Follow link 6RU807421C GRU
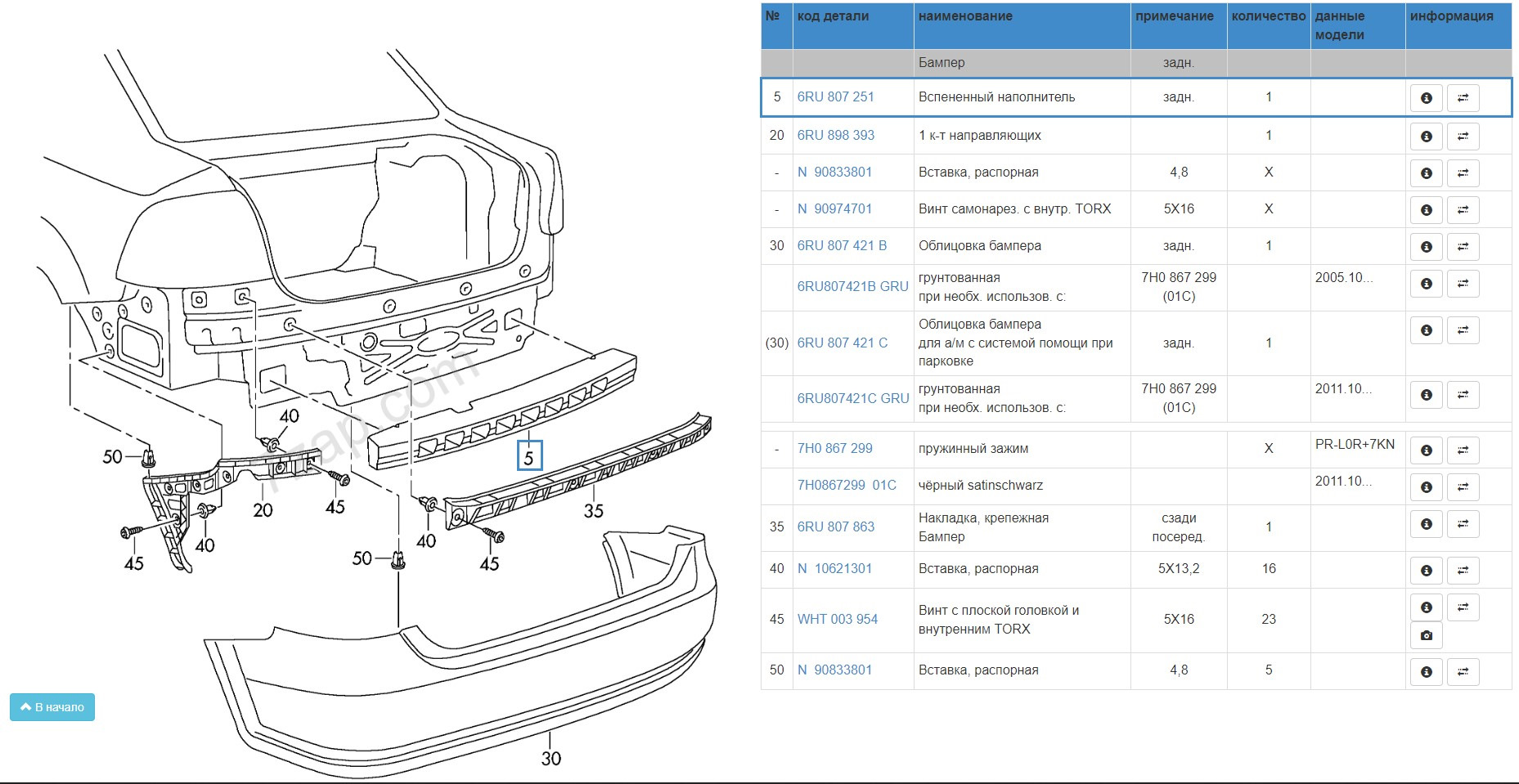This screenshot has width=1519, height=784. pos(852,398)
